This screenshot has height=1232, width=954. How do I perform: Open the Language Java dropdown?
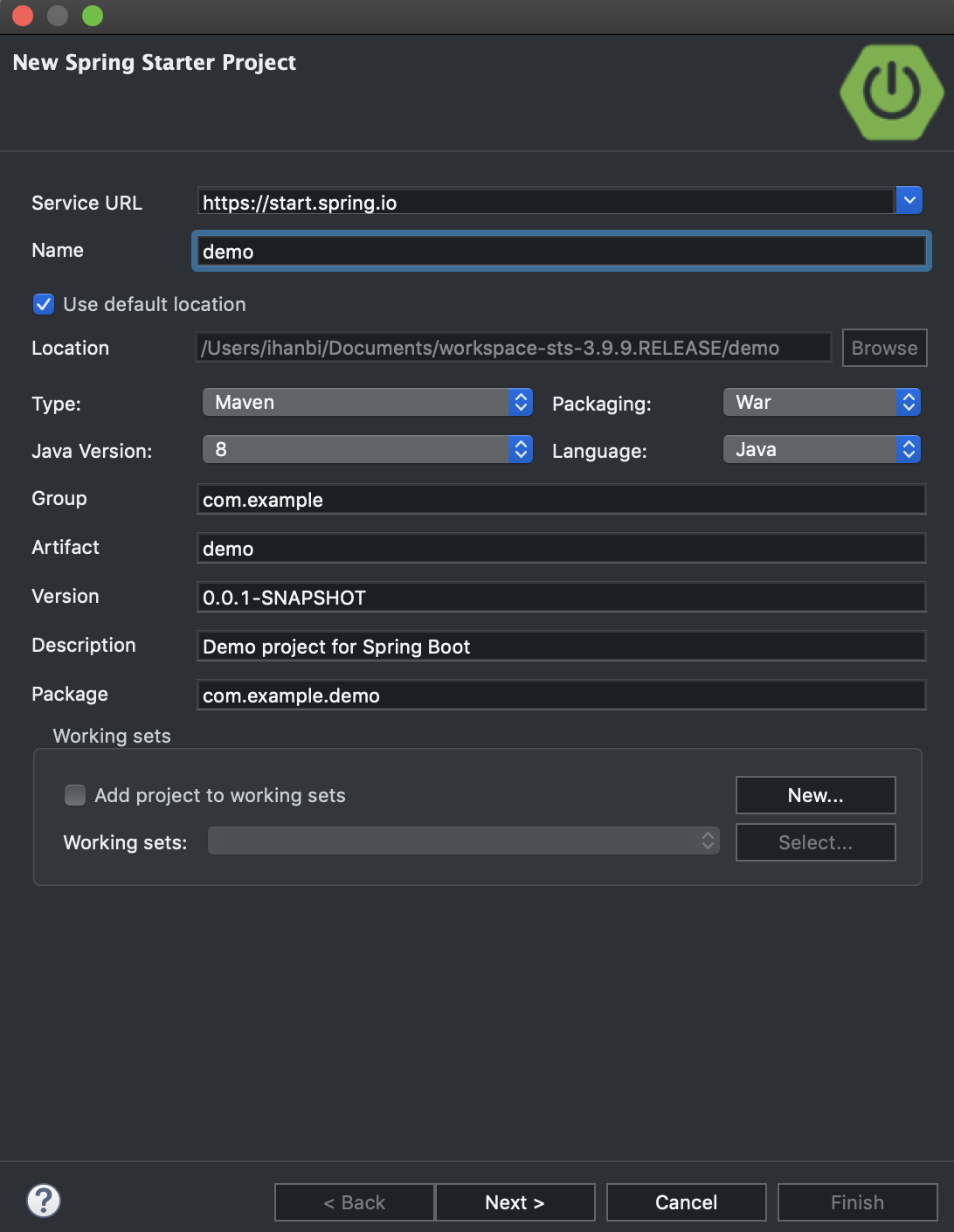(822, 449)
